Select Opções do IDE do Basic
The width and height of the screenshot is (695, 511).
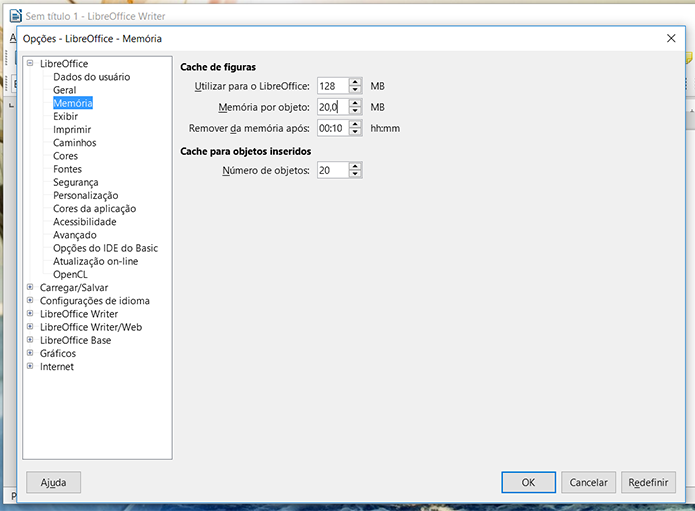point(105,248)
